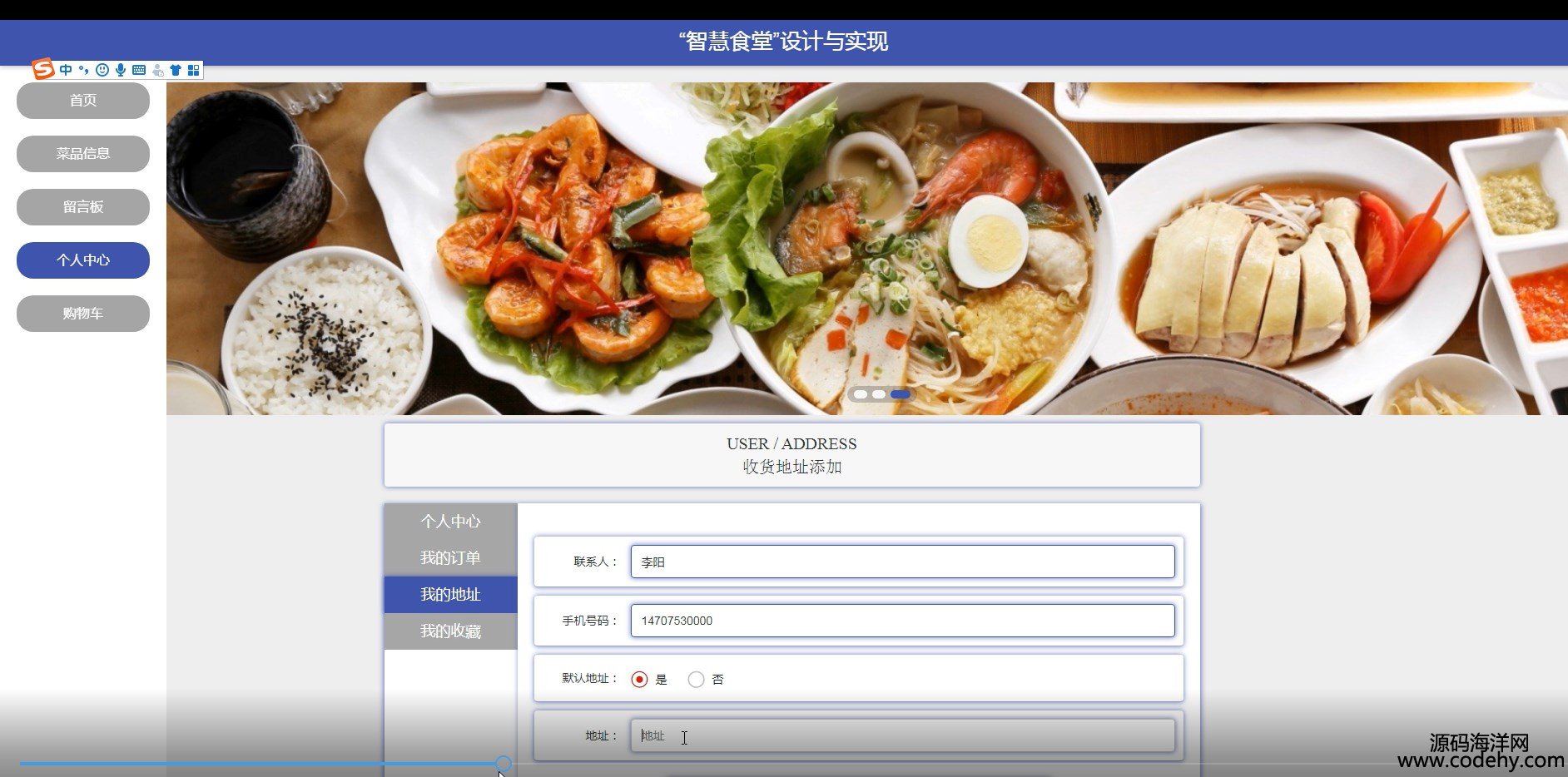Switch punctuation mode in the IME bar
The height and width of the screenshot is (777, 1568).
84,70
